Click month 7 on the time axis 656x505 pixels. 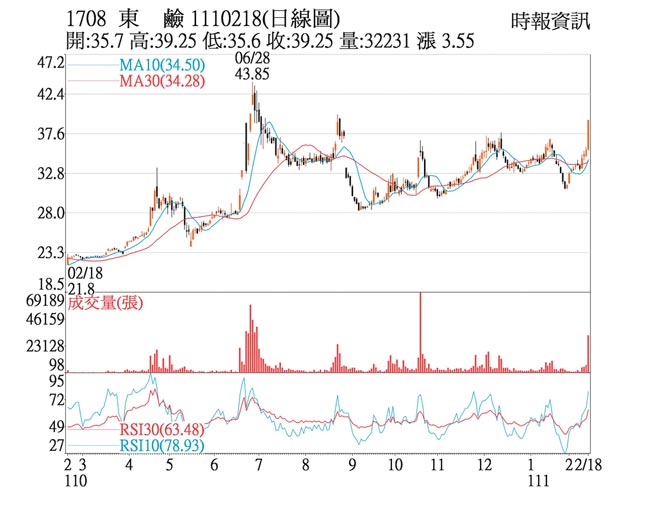(x=259, y=467)
